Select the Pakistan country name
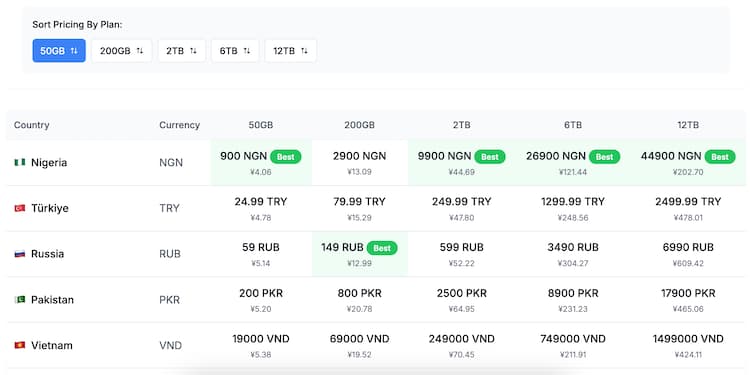The width and height of the screenshot is (750, 375). coord(53,300)
